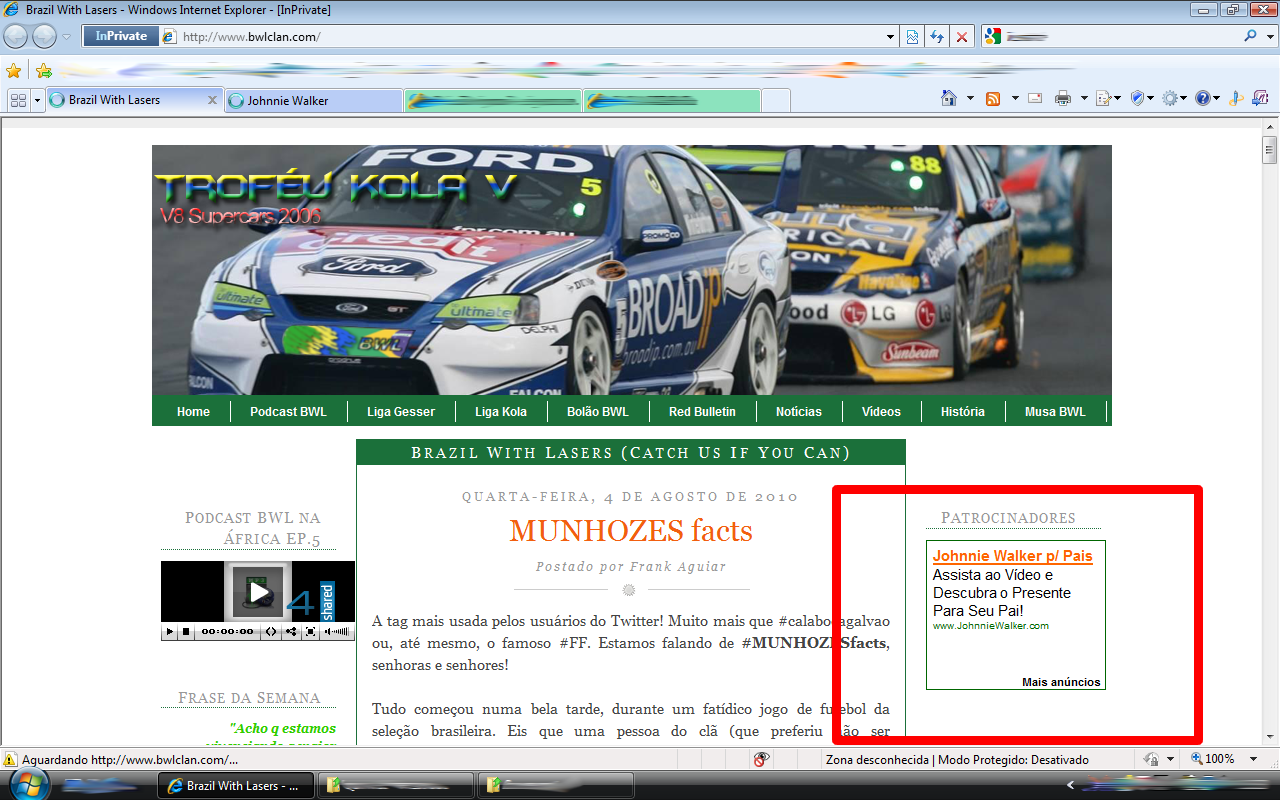Screen dimensions: 1280x800
Task: Click the MUNHOZES facts post title
Action: [x=630, y=530]
